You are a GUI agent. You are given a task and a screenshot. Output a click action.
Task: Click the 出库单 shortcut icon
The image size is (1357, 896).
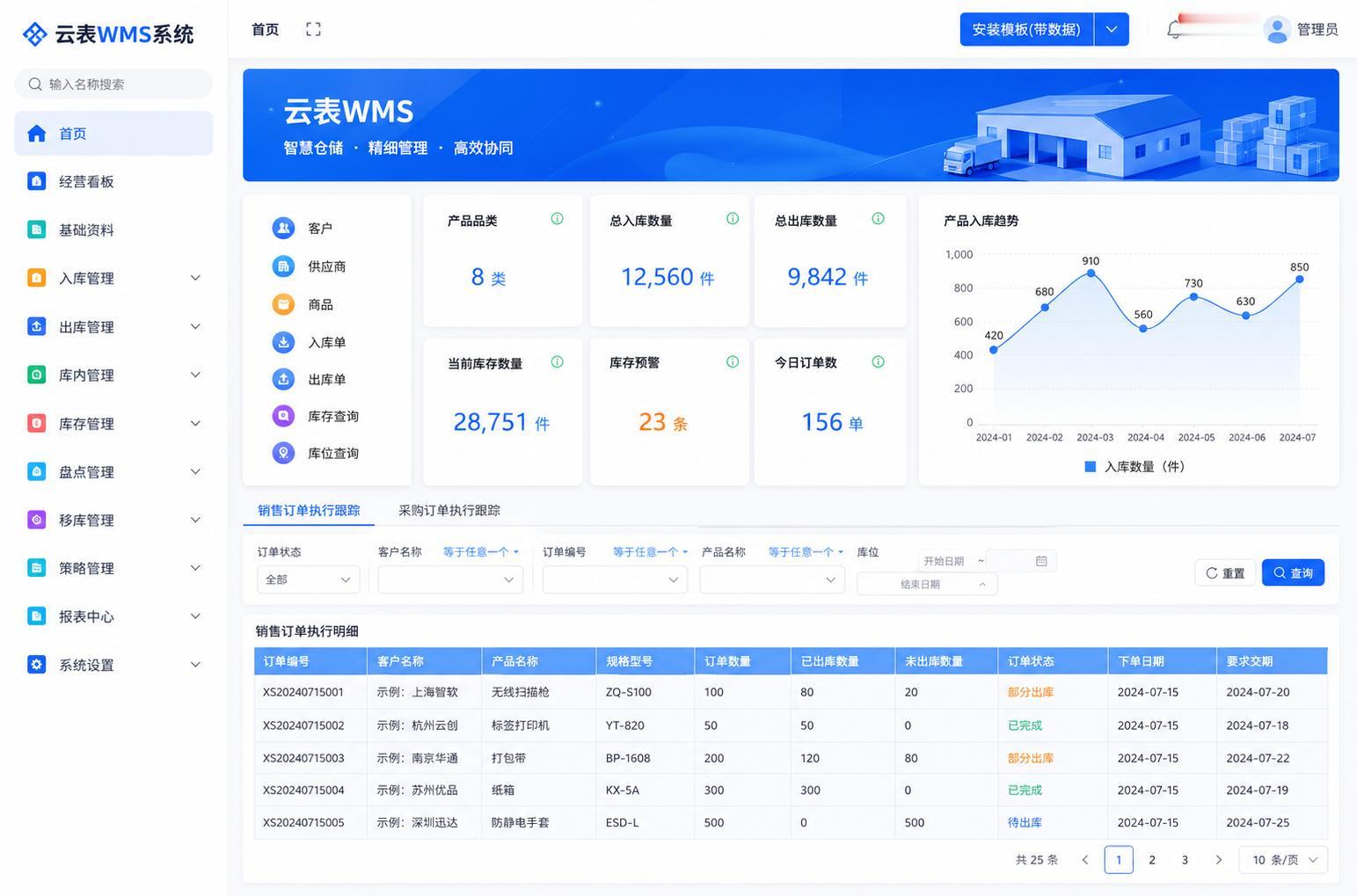(x=283, y=379)
